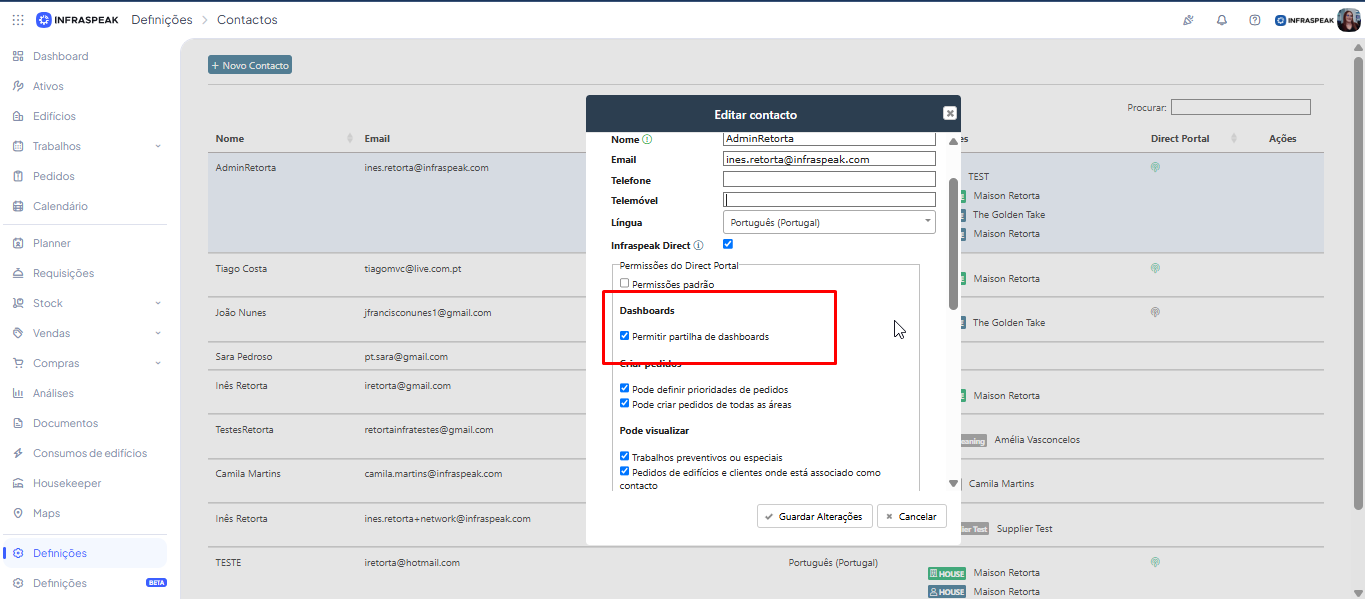This screenshot has height=599, width=1365.
Task: Toggle the Infraspeak Direct checkbox
Action: point(728,244)
